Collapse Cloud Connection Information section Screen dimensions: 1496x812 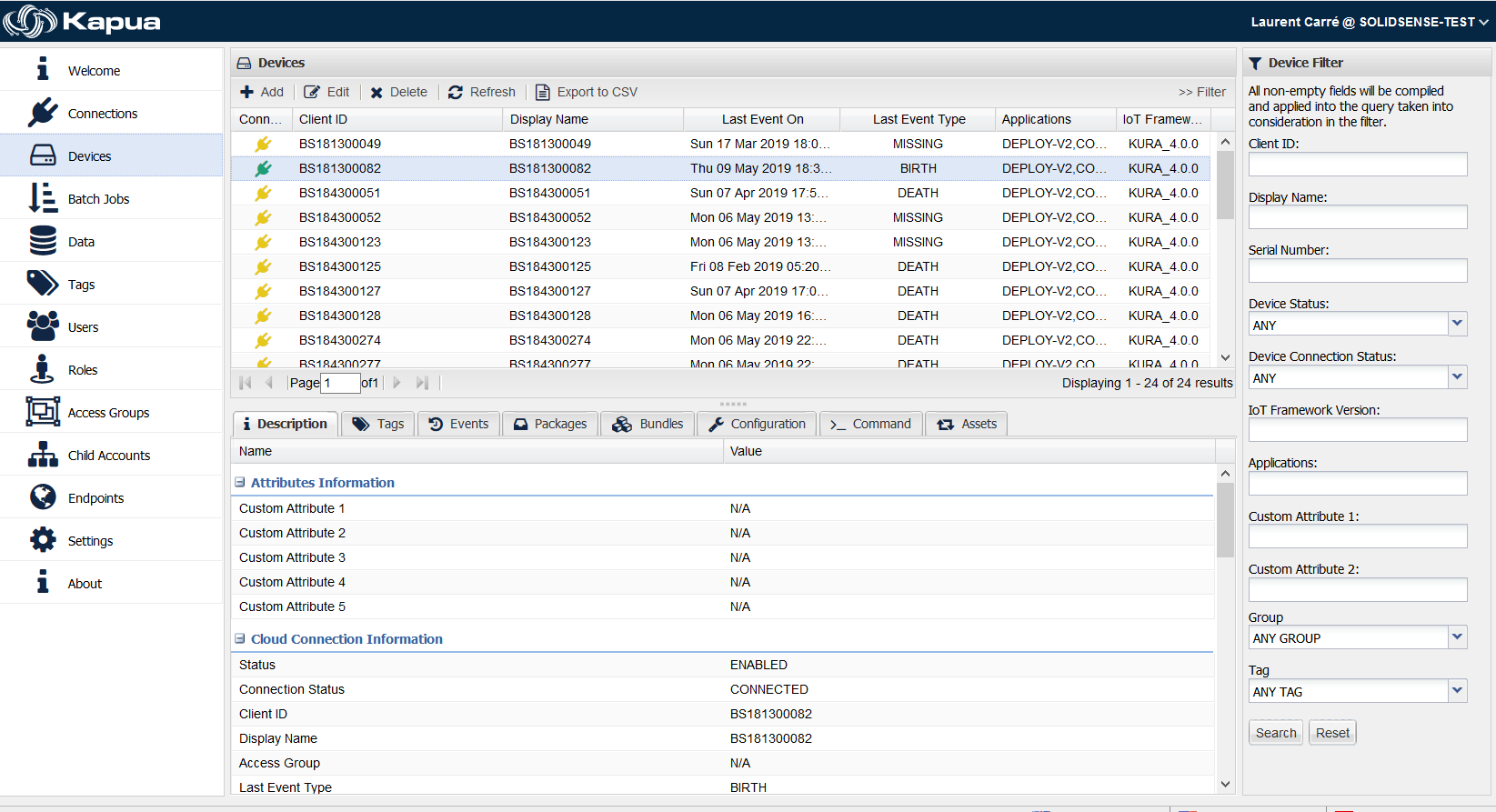click(240, 638)
